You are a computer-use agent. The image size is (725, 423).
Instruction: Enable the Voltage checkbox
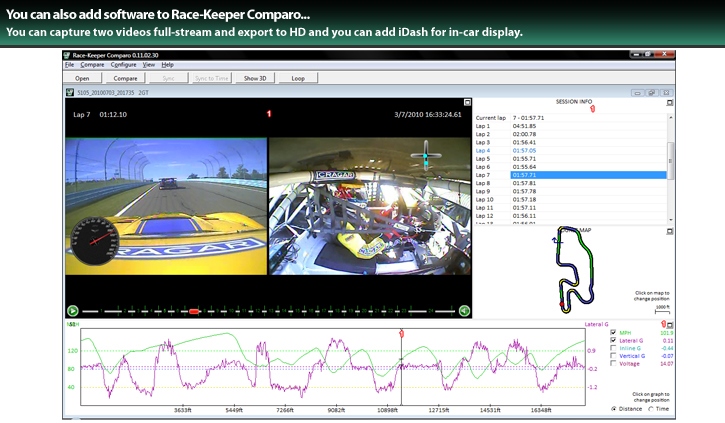click(x=613, y=364)
